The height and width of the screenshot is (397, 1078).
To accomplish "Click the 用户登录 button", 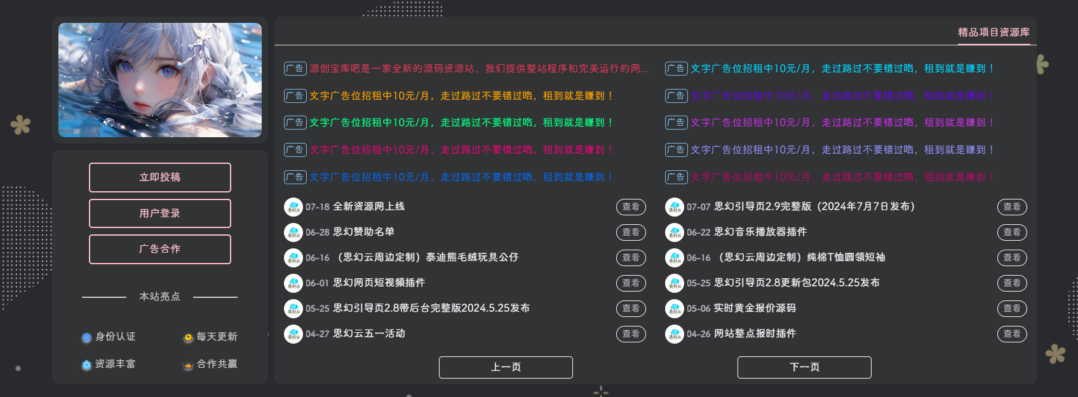I will pyautogui.click(x=160, y=213).
